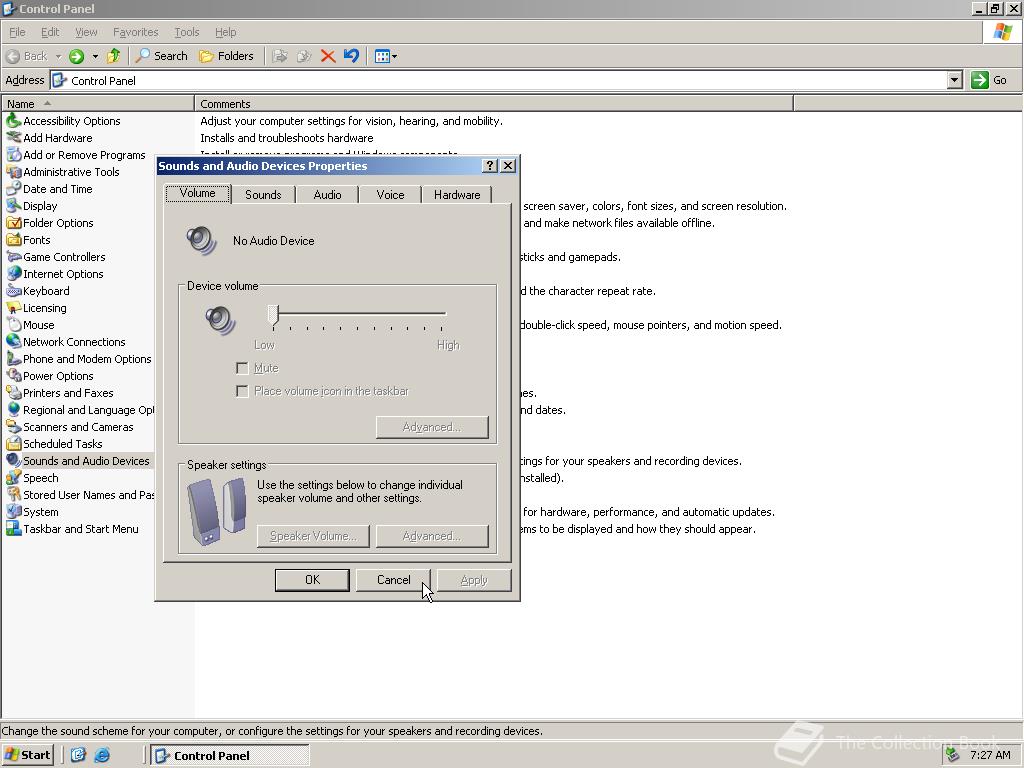Image resolution: width=1024 pixels, height=768 pixels.
Task: Select the Scheduled Tasks icon
Action: (x=13, y=443)
